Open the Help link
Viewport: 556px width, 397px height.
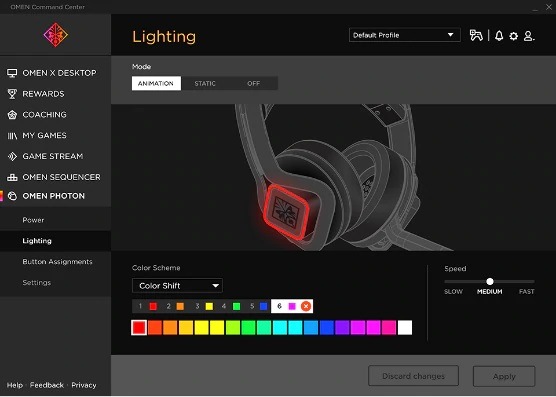pos(15,385)
